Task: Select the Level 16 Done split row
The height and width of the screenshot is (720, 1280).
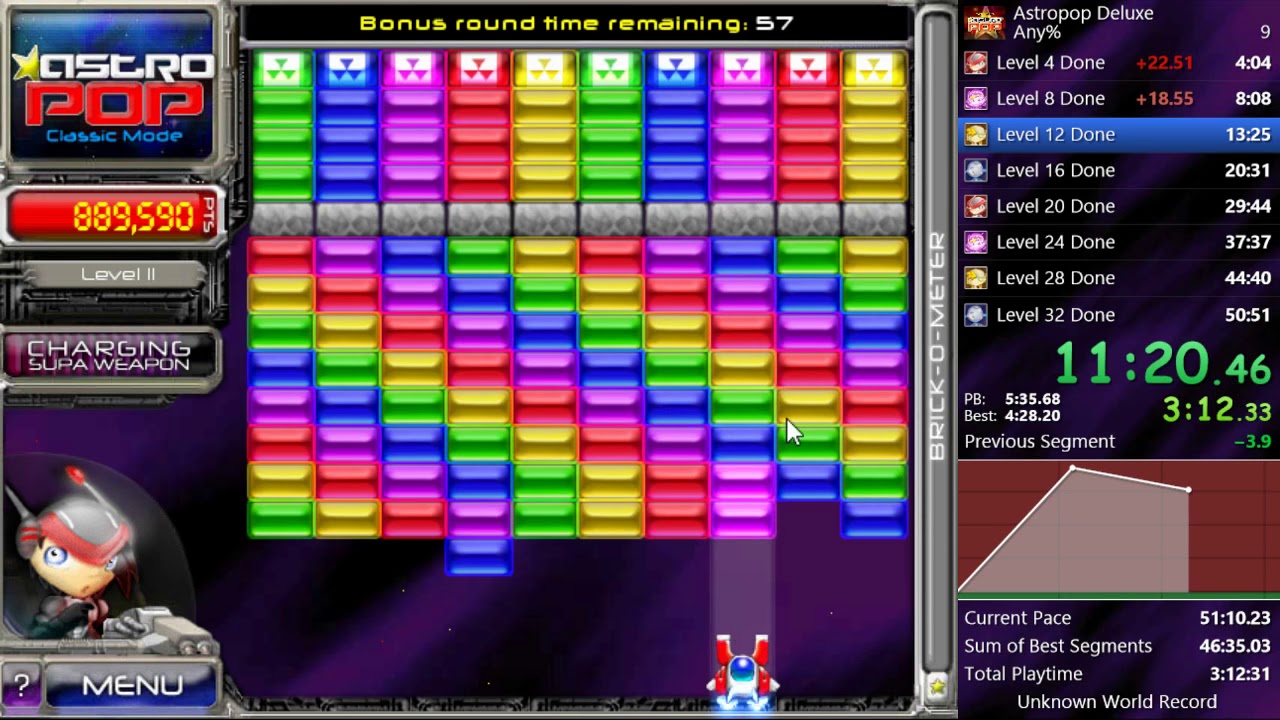Action: coord(1119,170)
